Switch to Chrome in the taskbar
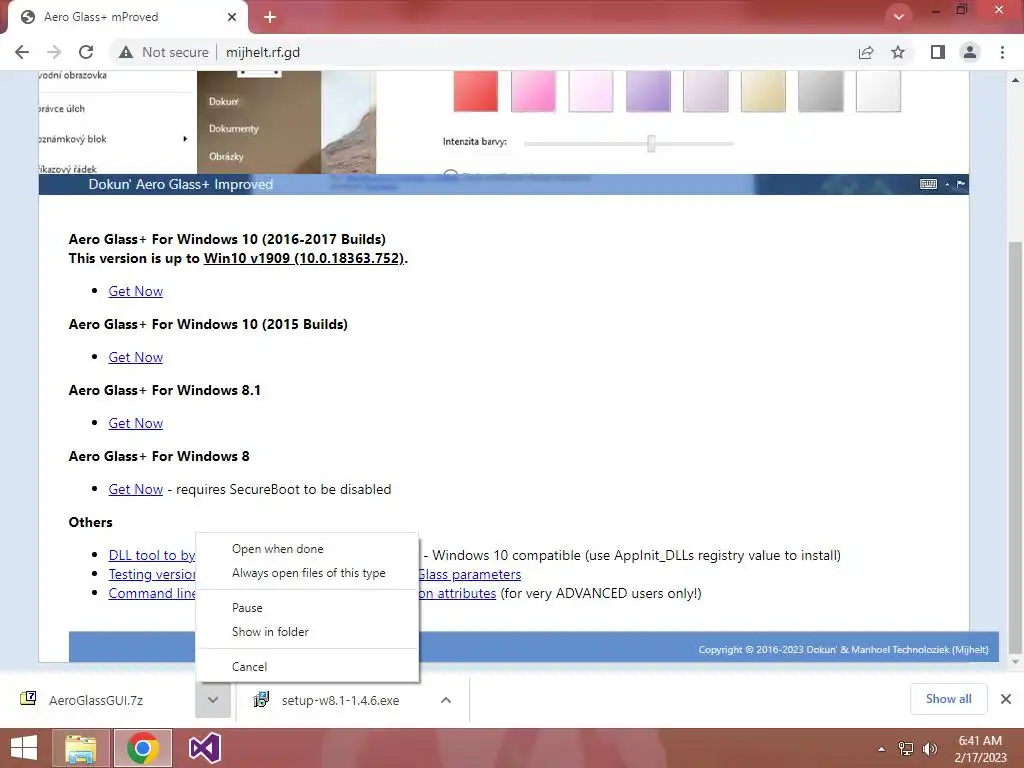The height and width of the screenshot is (768, 1024). [x=142, y=748]
